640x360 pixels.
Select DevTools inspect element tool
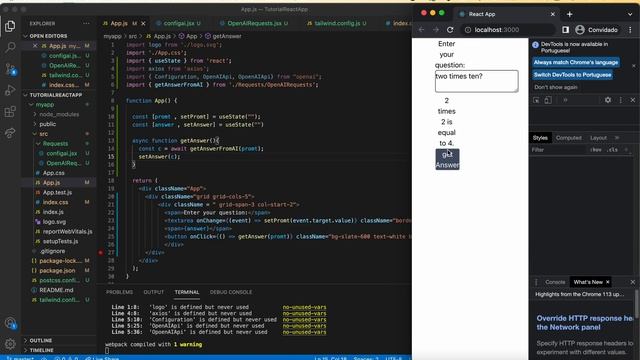coord(536,100)
